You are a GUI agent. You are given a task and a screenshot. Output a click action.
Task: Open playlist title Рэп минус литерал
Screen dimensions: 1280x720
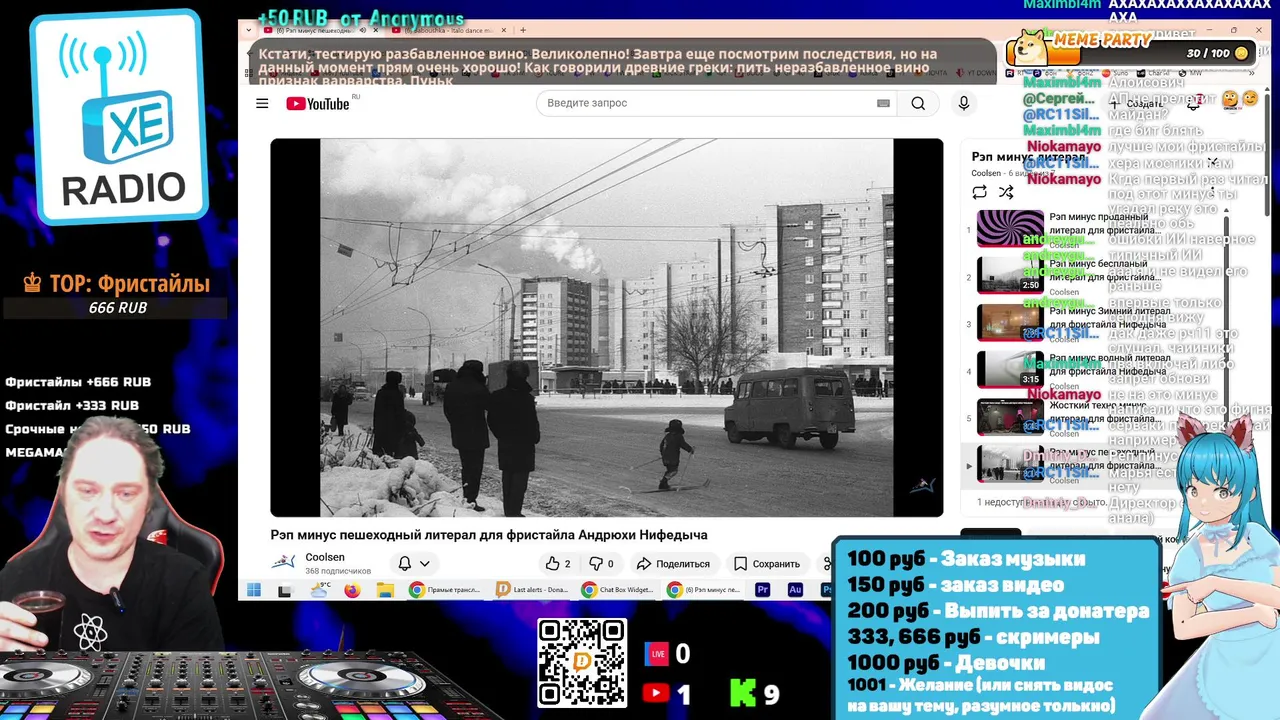click(x=1029, y=157)
